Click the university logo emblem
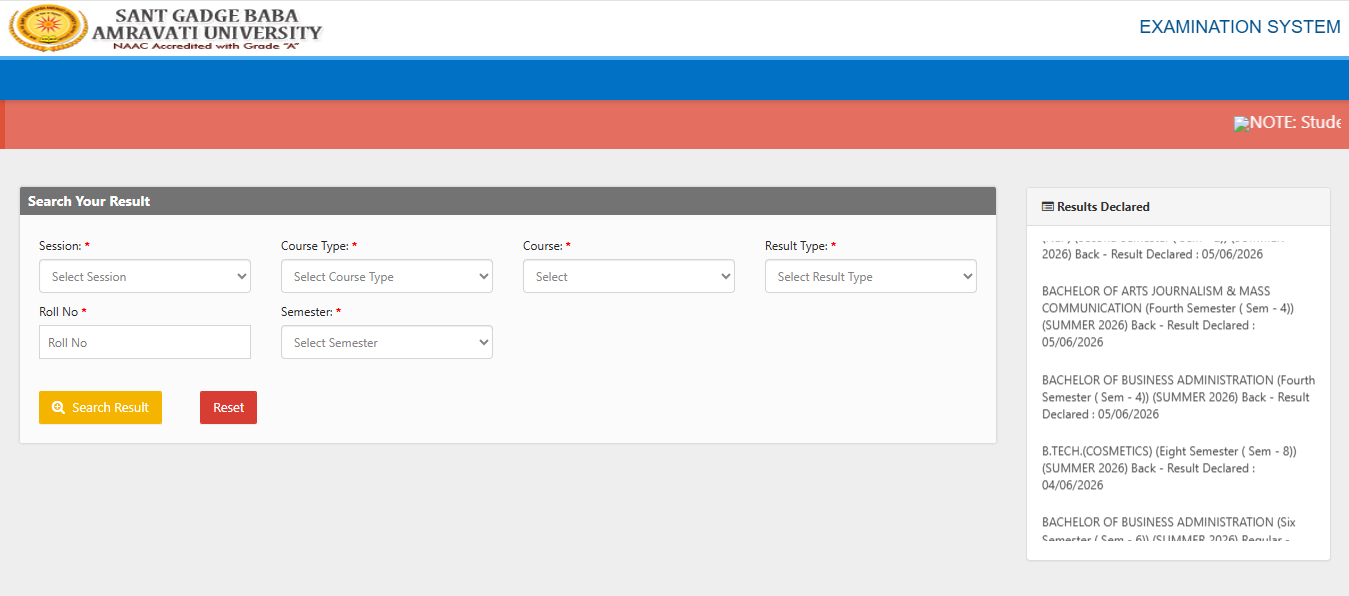1349x596 pixels. click(x=48, y=28)
